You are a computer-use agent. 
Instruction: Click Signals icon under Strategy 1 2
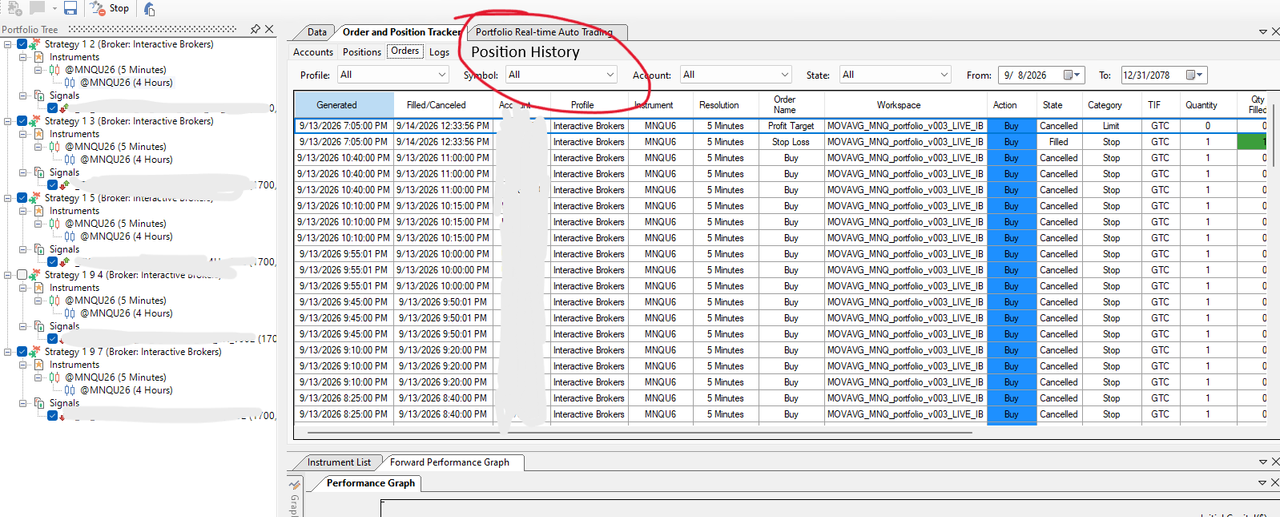[40, 96]
